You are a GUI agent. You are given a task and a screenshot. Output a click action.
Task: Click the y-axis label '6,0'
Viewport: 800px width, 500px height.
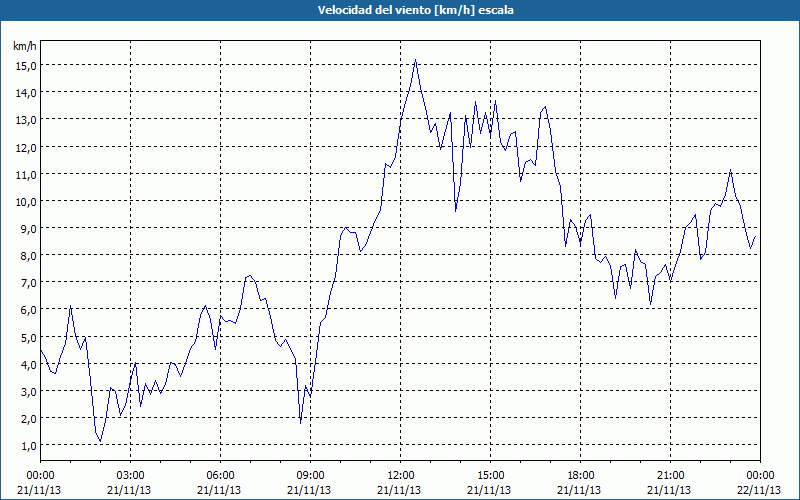click(28, 310)
